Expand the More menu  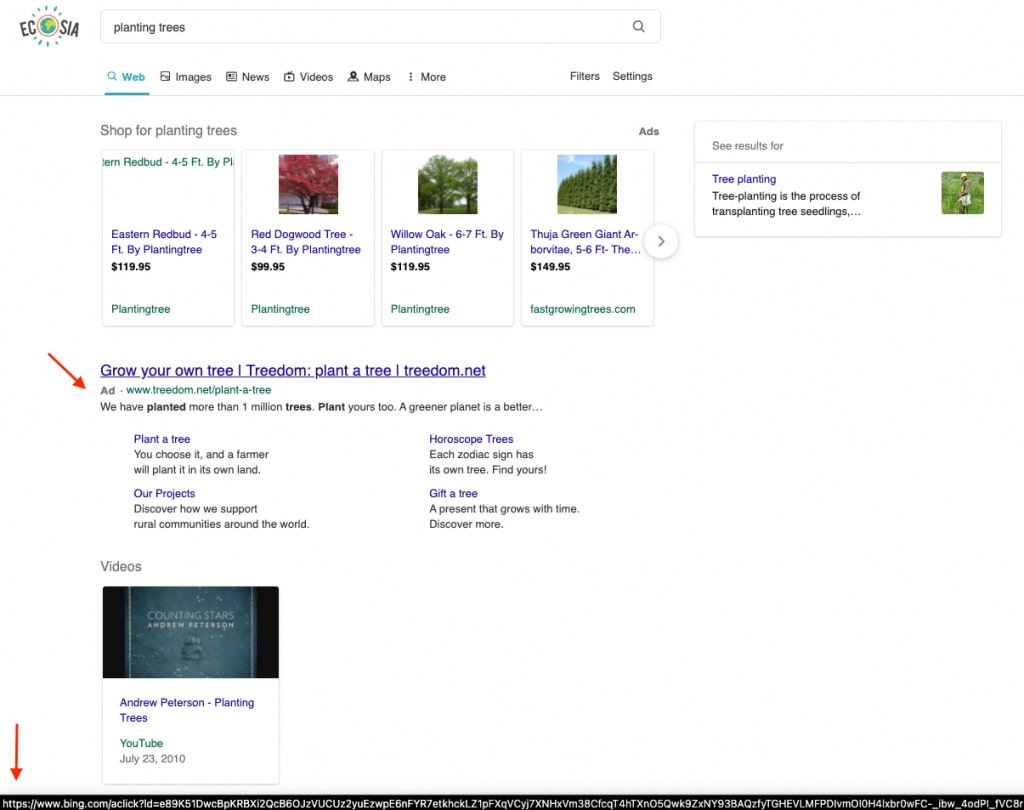coord(426,76)
